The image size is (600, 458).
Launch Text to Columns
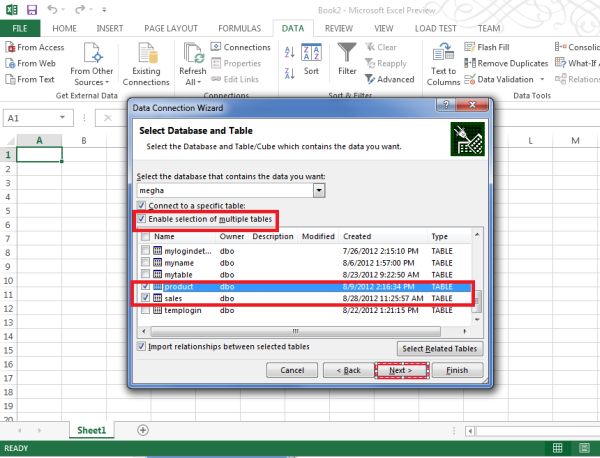point(443,64)
